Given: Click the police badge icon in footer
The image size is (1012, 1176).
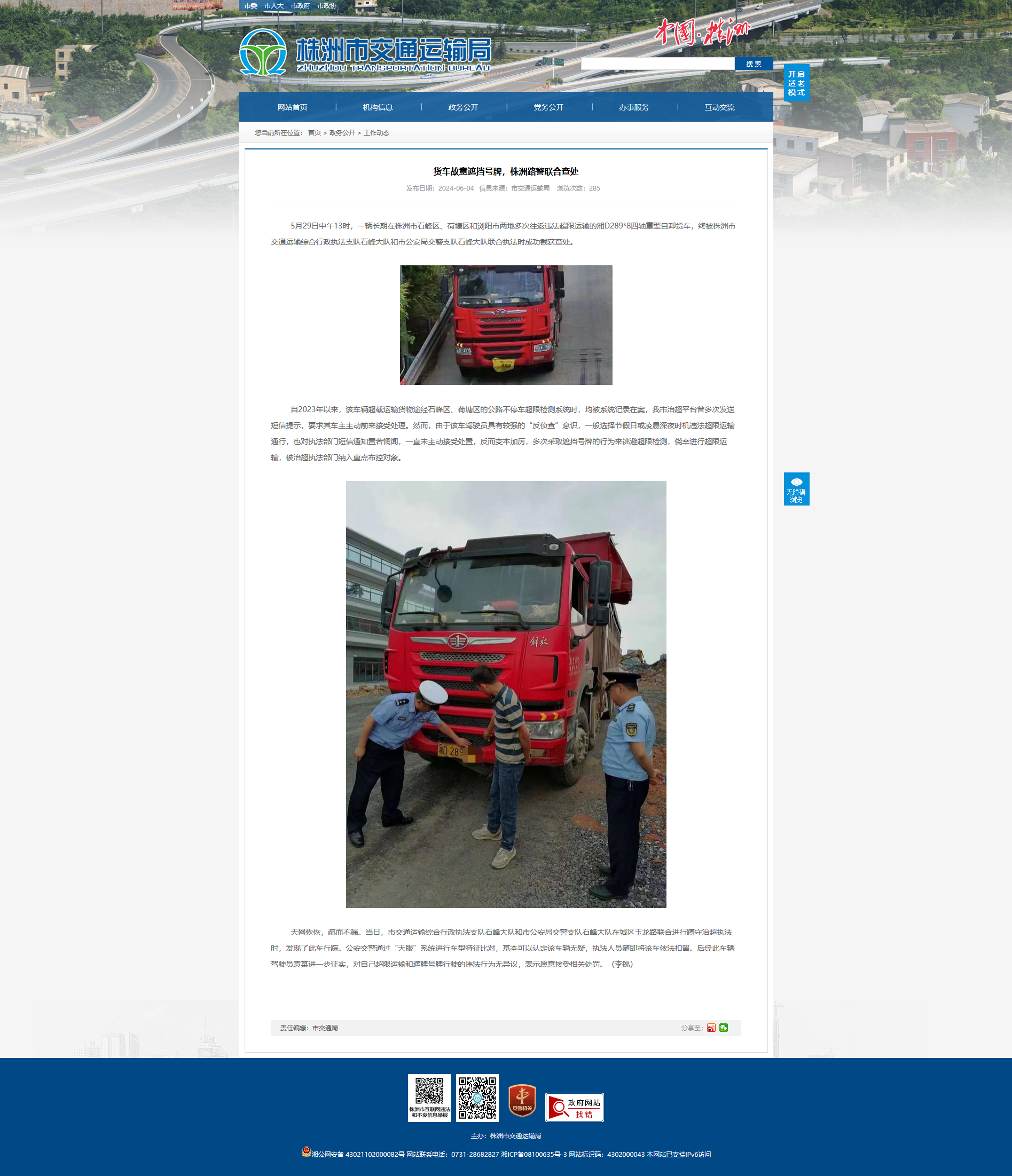Looking at the screenshot, I should [x=306, y=1151].
